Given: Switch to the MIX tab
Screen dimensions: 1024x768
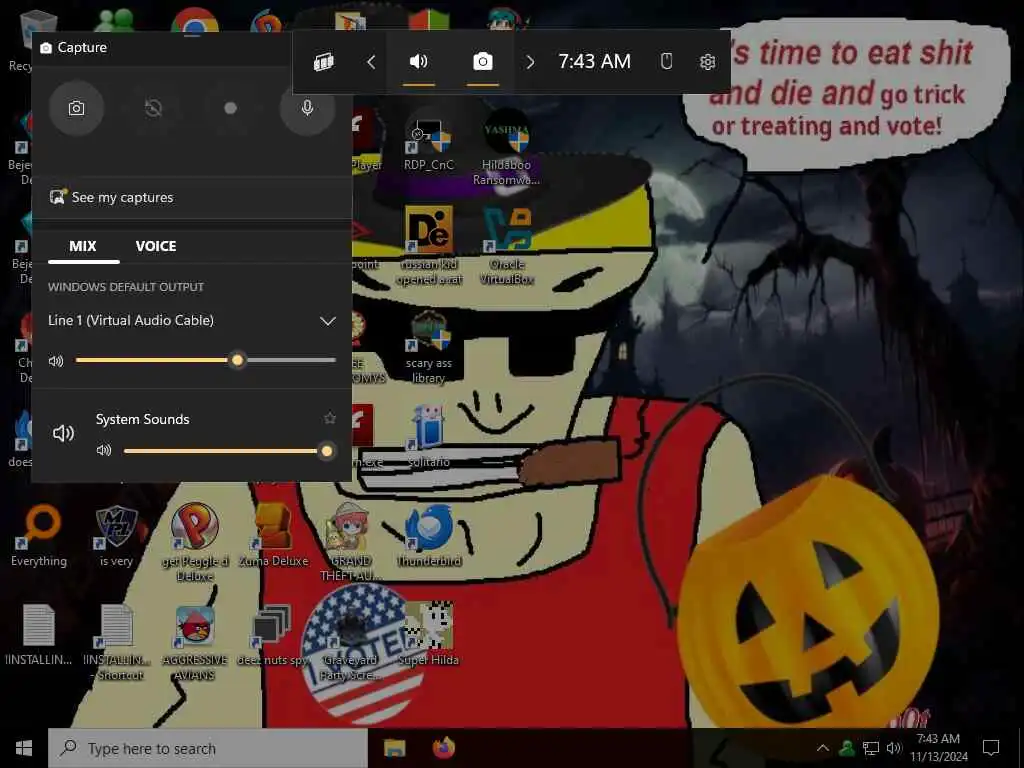Looking at the screenshot, I should coord(83,246).
